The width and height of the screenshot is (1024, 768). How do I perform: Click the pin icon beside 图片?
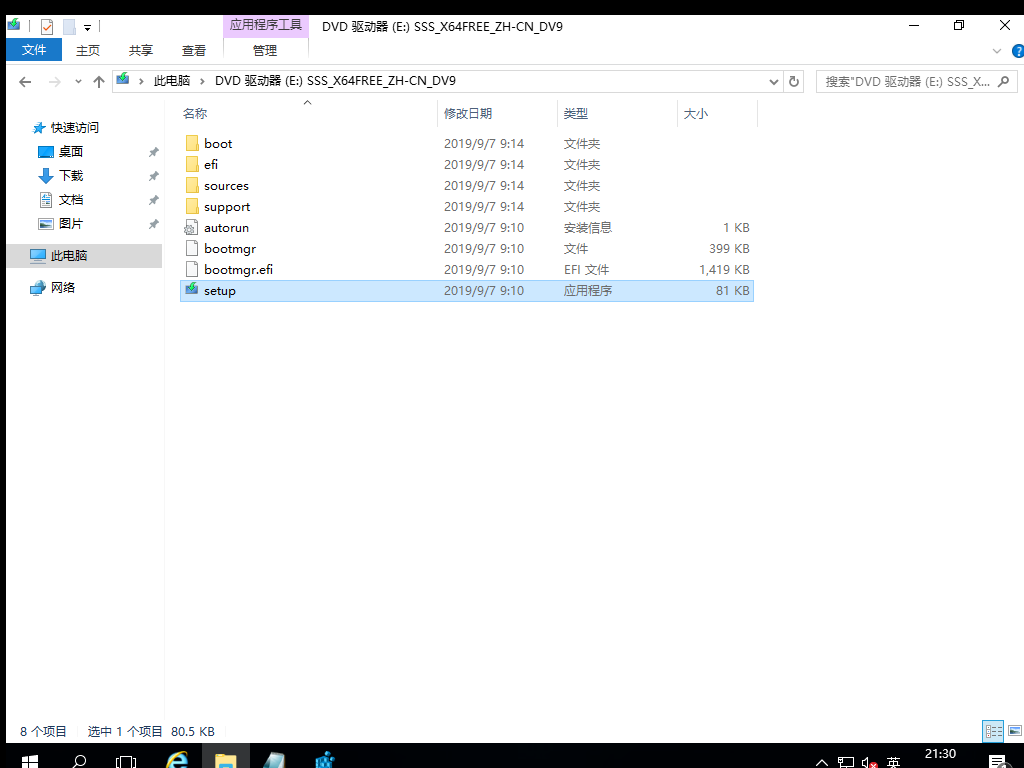click(153, 225)
